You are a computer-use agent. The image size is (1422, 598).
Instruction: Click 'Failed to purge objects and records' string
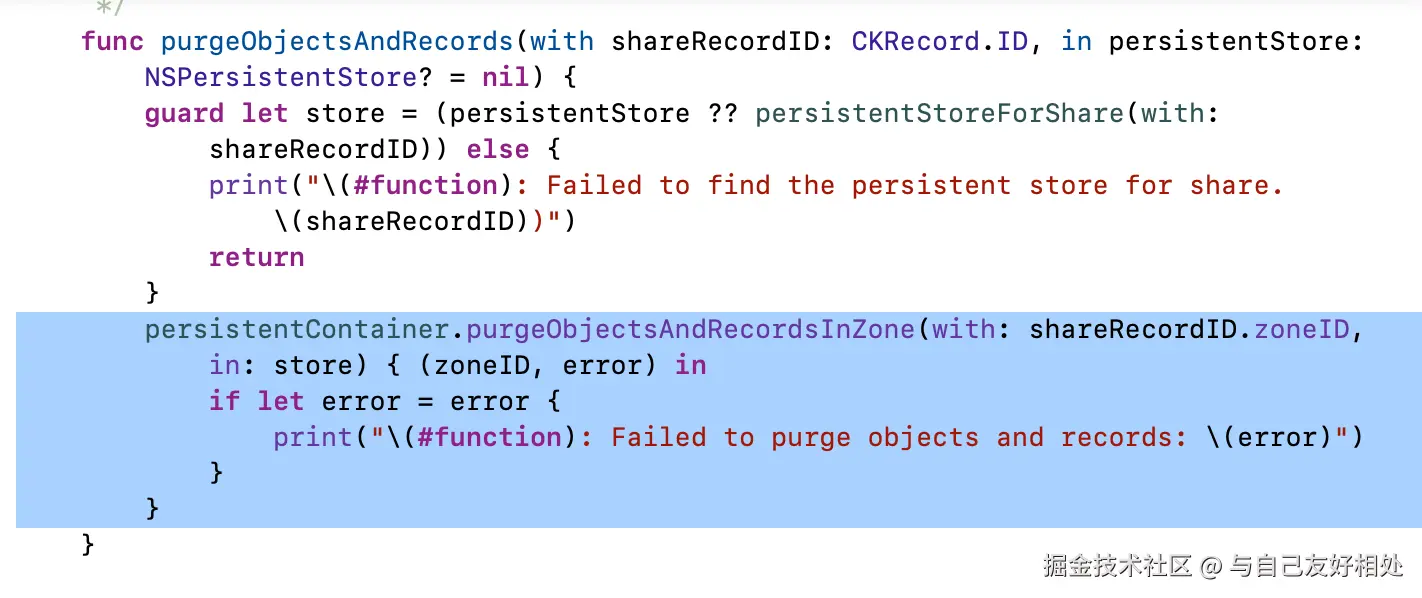[875, 437]
